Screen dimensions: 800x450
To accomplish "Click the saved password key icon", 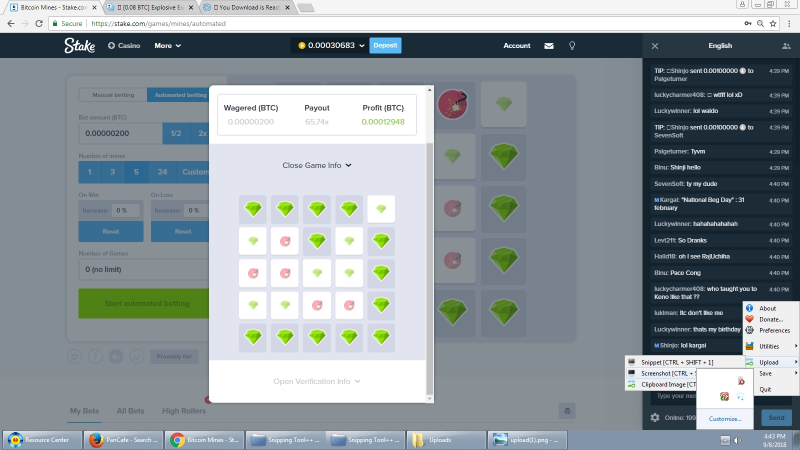I will [747, 23].
